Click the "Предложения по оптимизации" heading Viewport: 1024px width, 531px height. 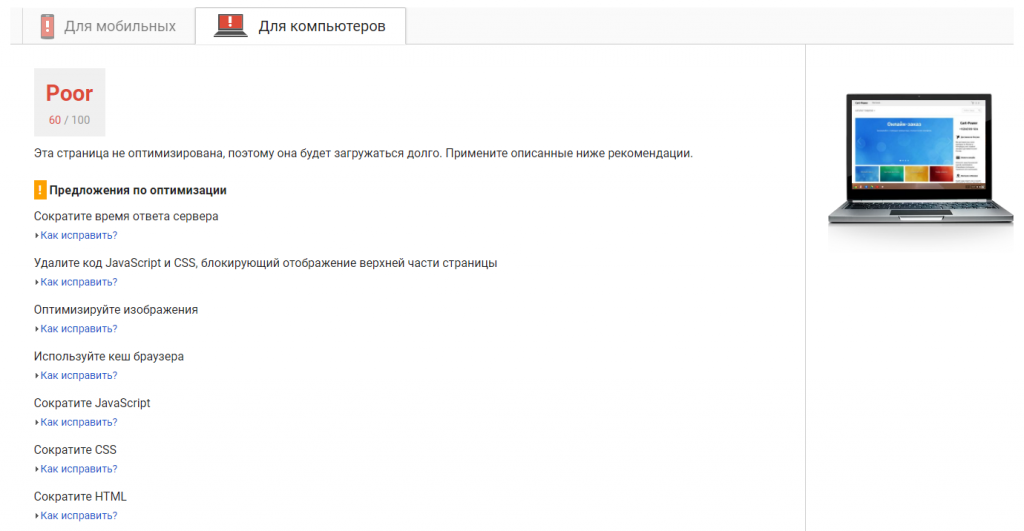point(138,190)
